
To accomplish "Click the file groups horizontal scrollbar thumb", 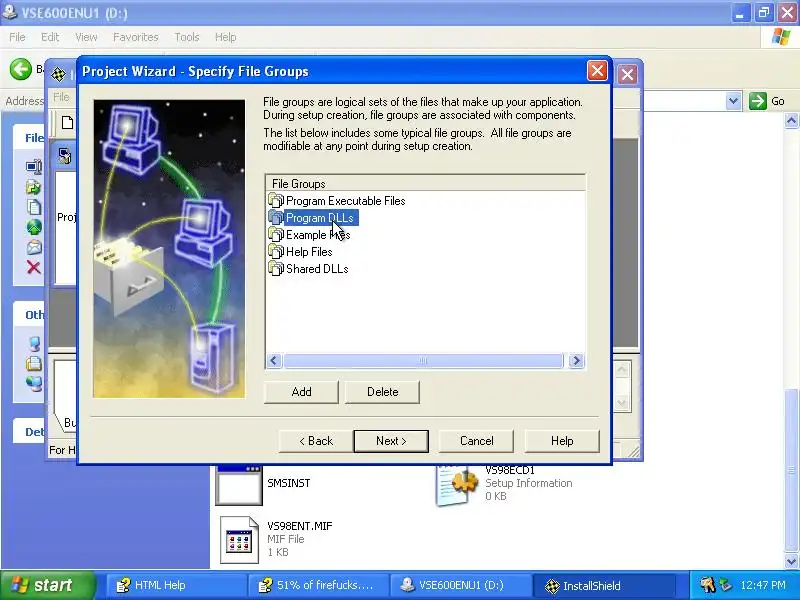I will 423,361.
